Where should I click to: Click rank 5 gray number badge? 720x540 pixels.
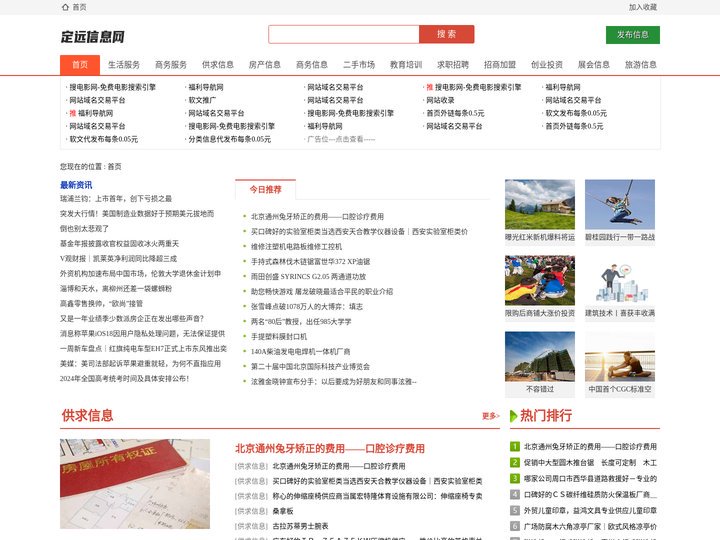coord(515,511)
